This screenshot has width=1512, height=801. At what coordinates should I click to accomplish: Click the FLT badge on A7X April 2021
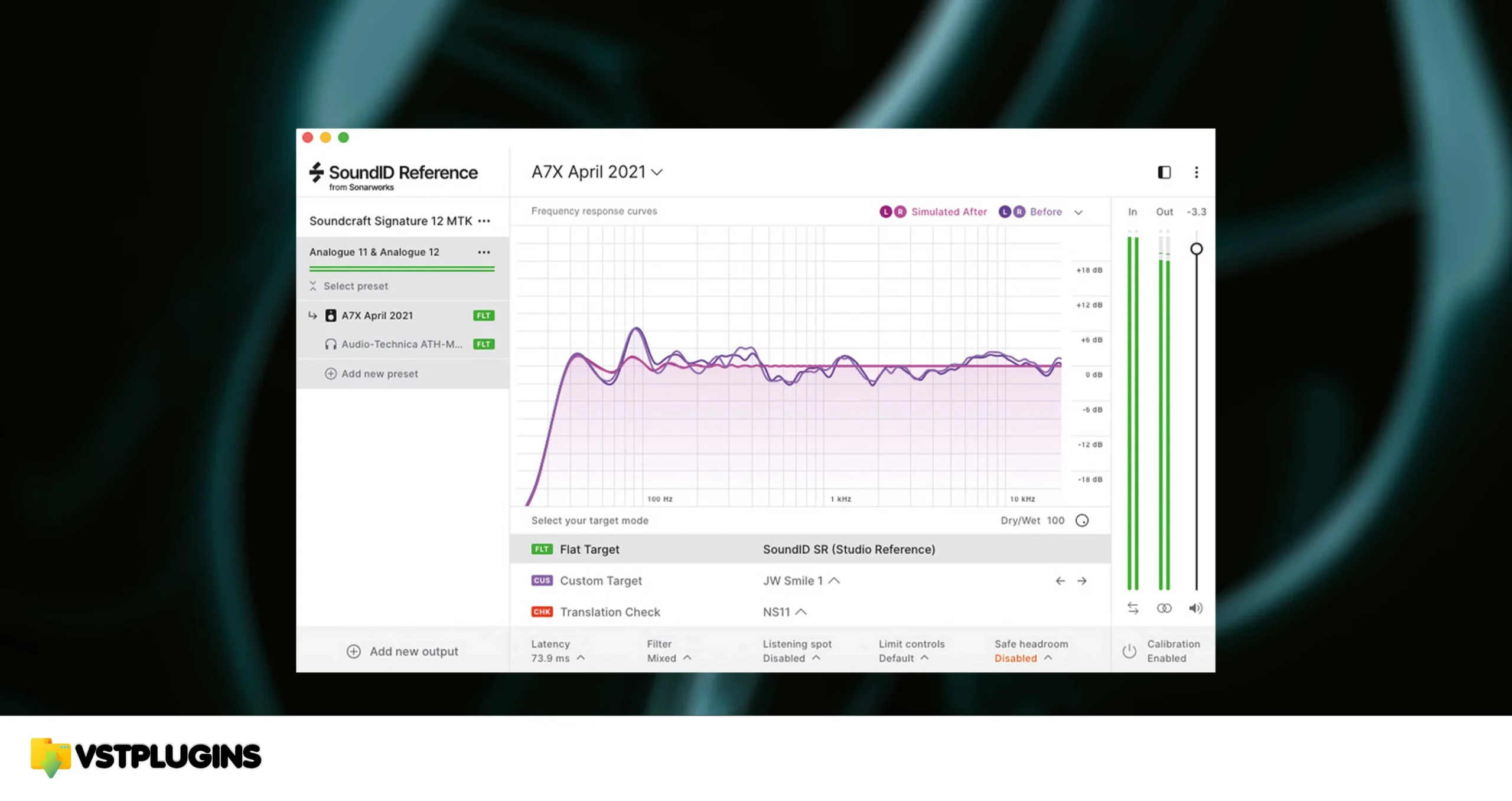[x=484, y=315]
